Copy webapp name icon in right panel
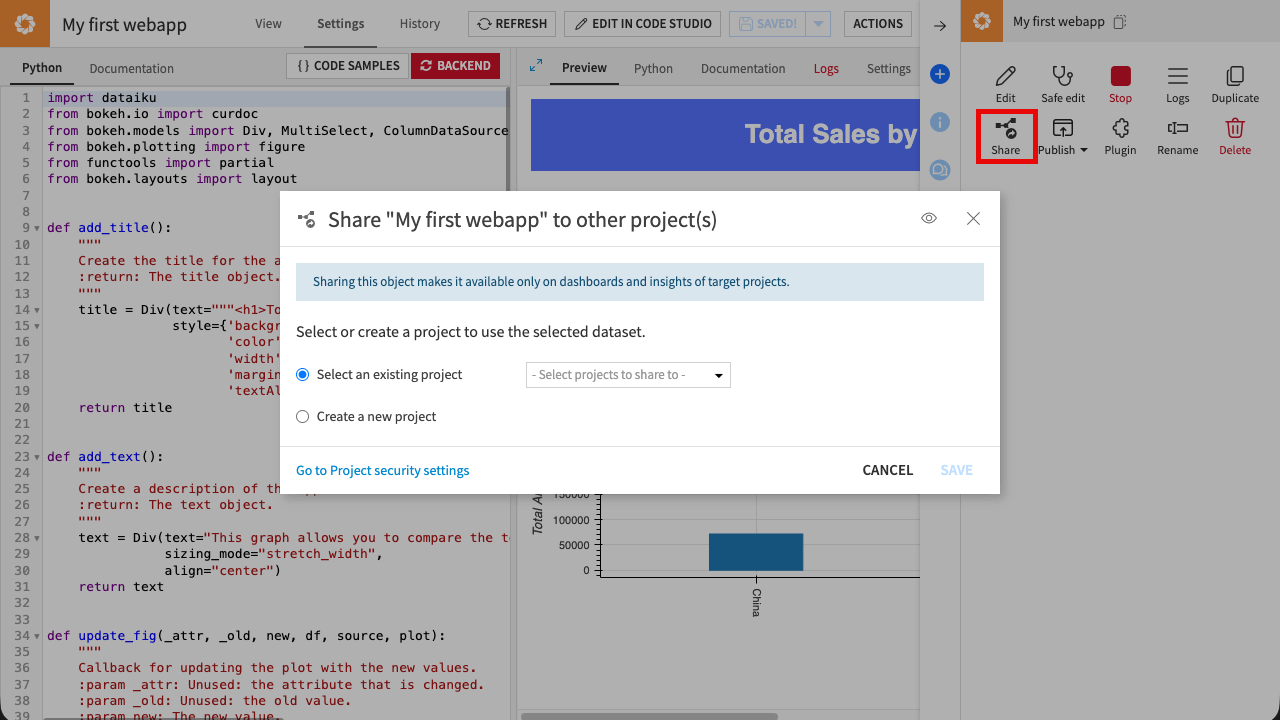Screen dimensions: 1280x720 pos(1120,21)
